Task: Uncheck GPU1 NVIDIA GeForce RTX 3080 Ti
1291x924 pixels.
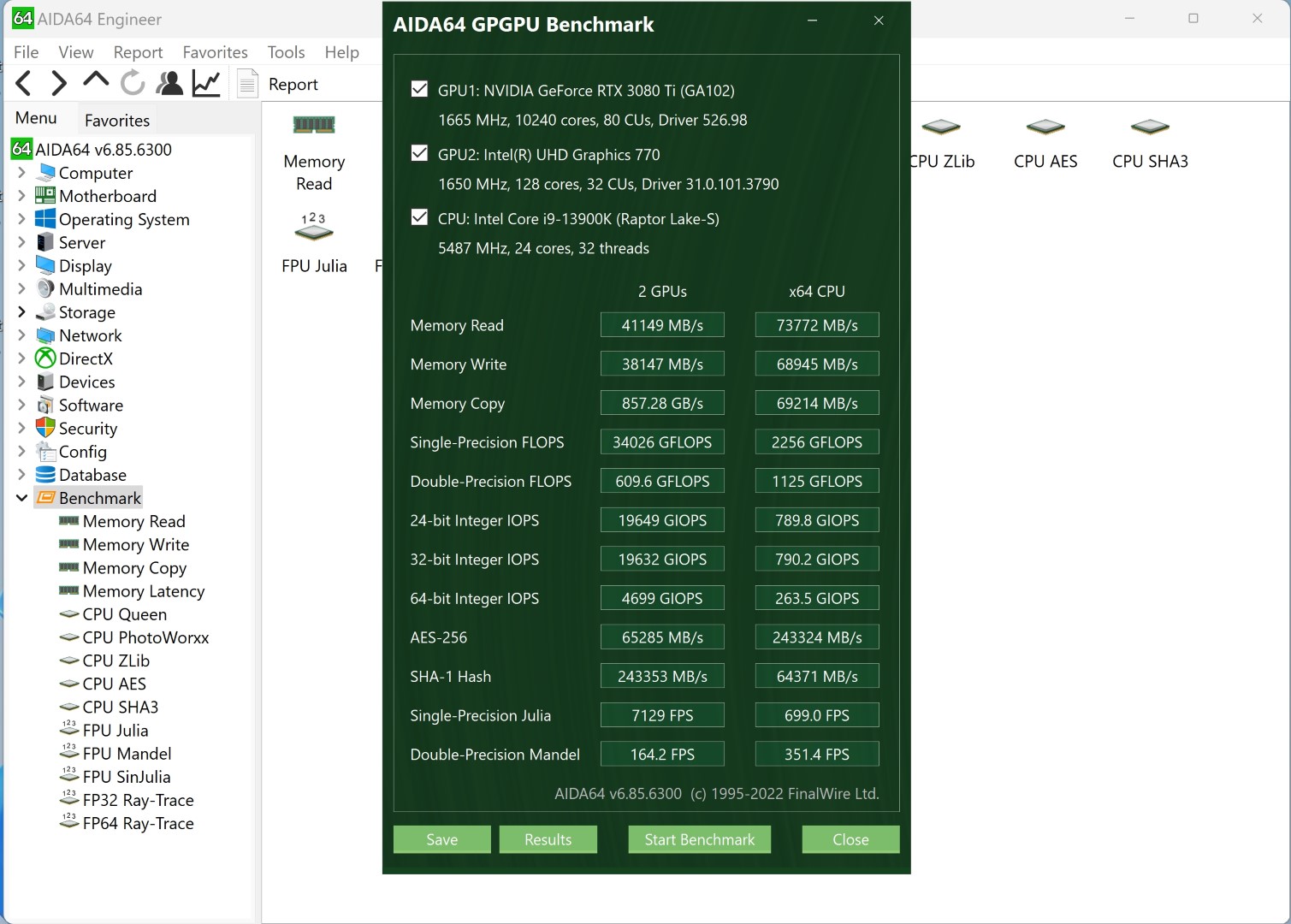Action: pyautogui.click(x=419, y=89)
